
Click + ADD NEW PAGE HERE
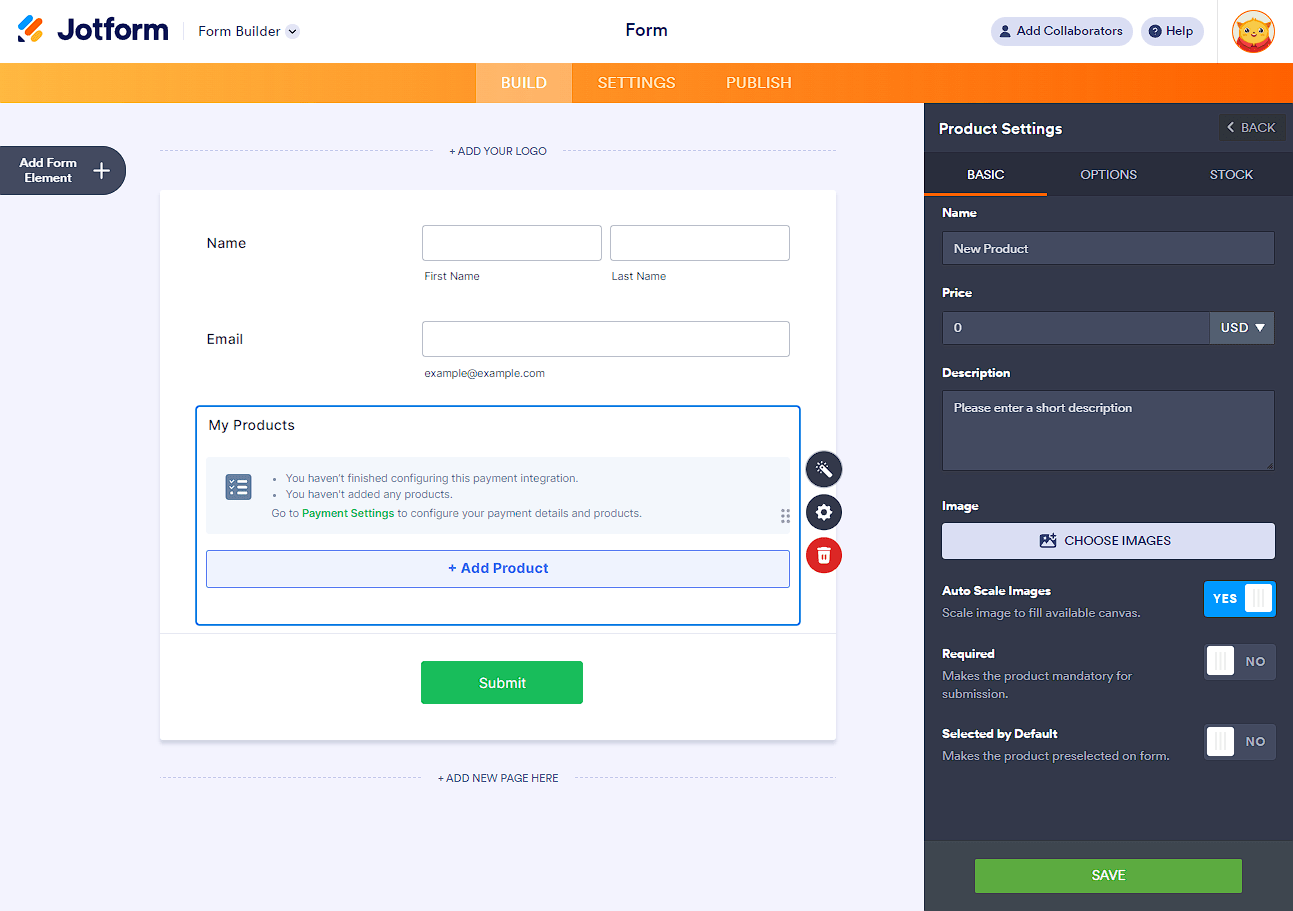point(498,778)
